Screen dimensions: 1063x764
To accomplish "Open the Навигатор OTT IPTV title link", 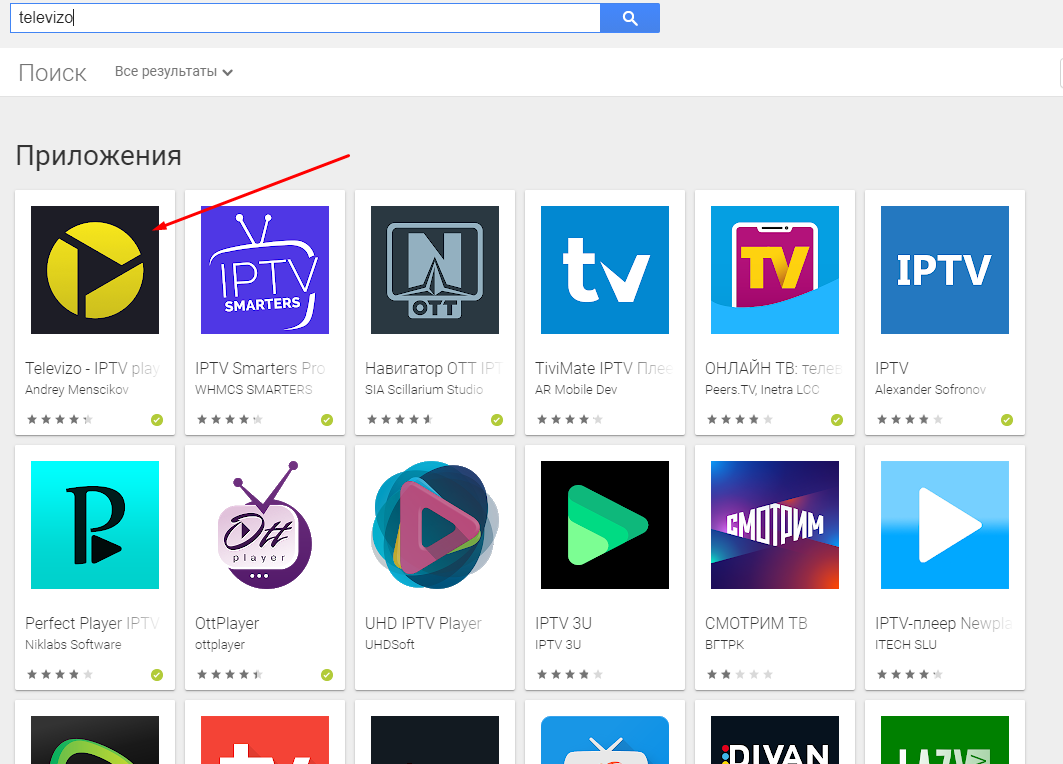I will coord(433,368).
